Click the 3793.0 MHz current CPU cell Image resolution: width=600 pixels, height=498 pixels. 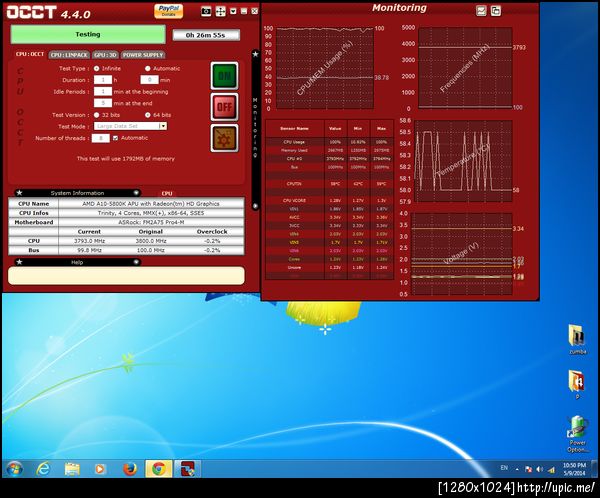pos(89,241)
